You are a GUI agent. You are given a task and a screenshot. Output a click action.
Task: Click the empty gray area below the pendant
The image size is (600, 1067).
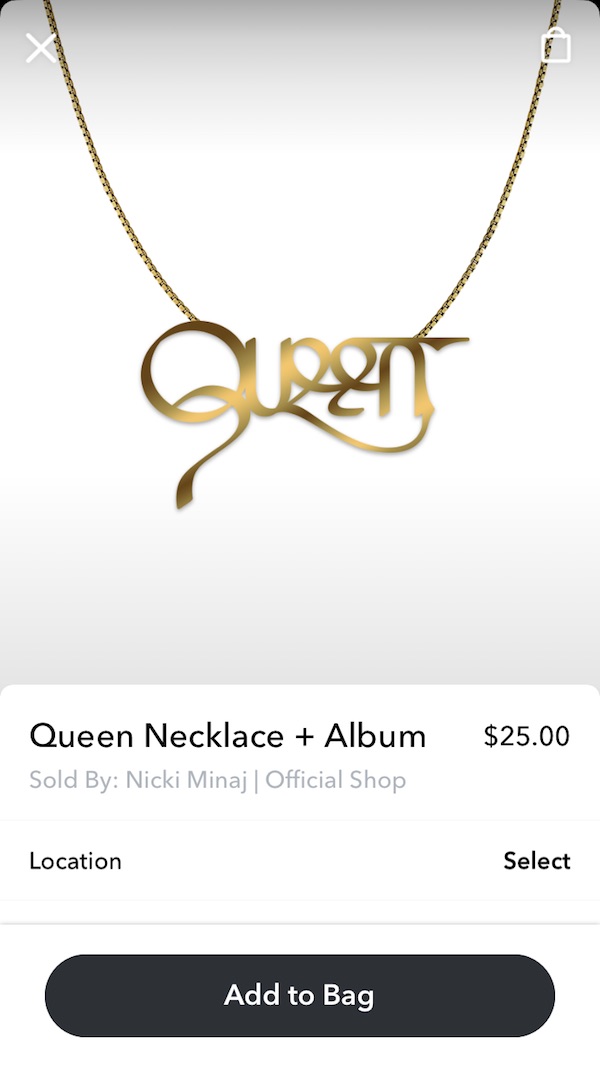(300, 599)
